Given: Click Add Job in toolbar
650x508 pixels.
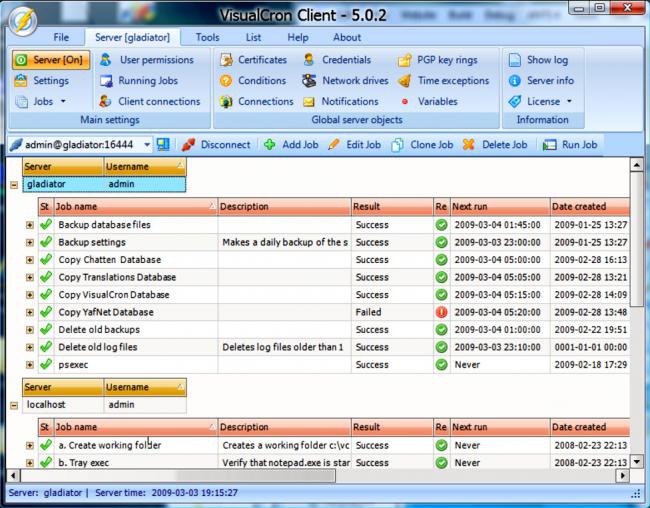Looking at the screenshot, I should (291, 145).
